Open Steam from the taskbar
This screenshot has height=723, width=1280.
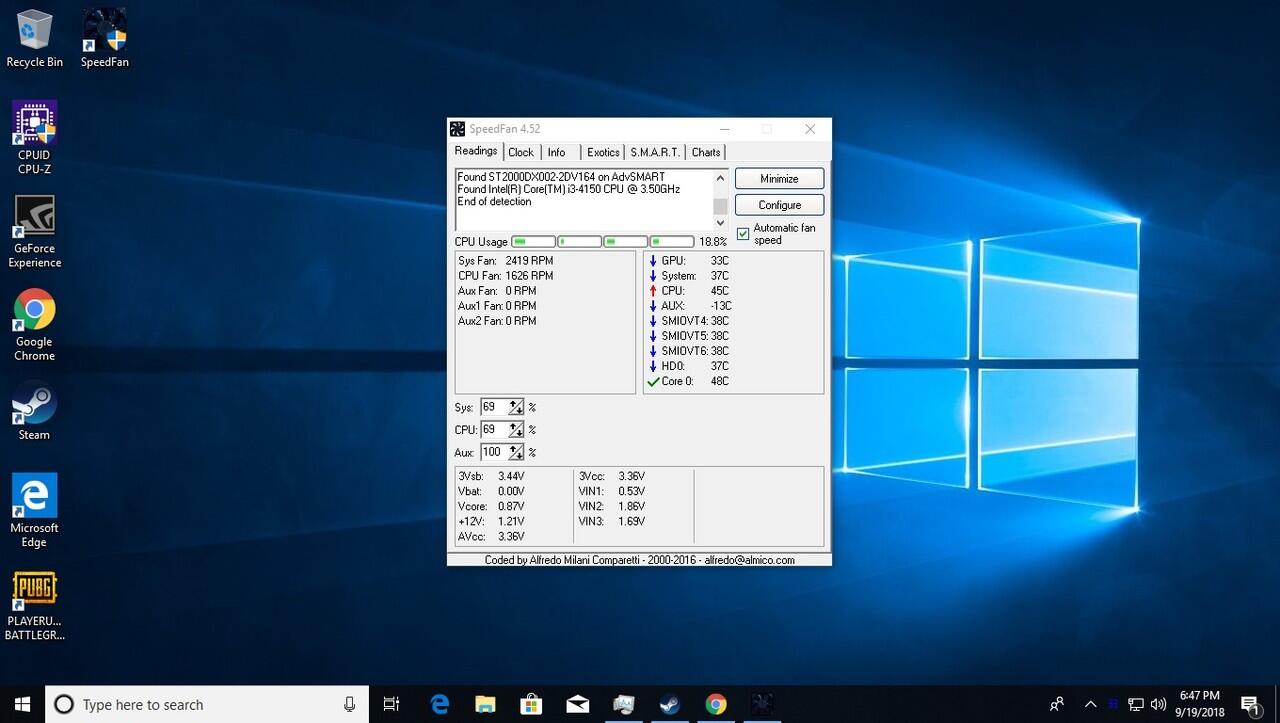click(x=669, y=704)
